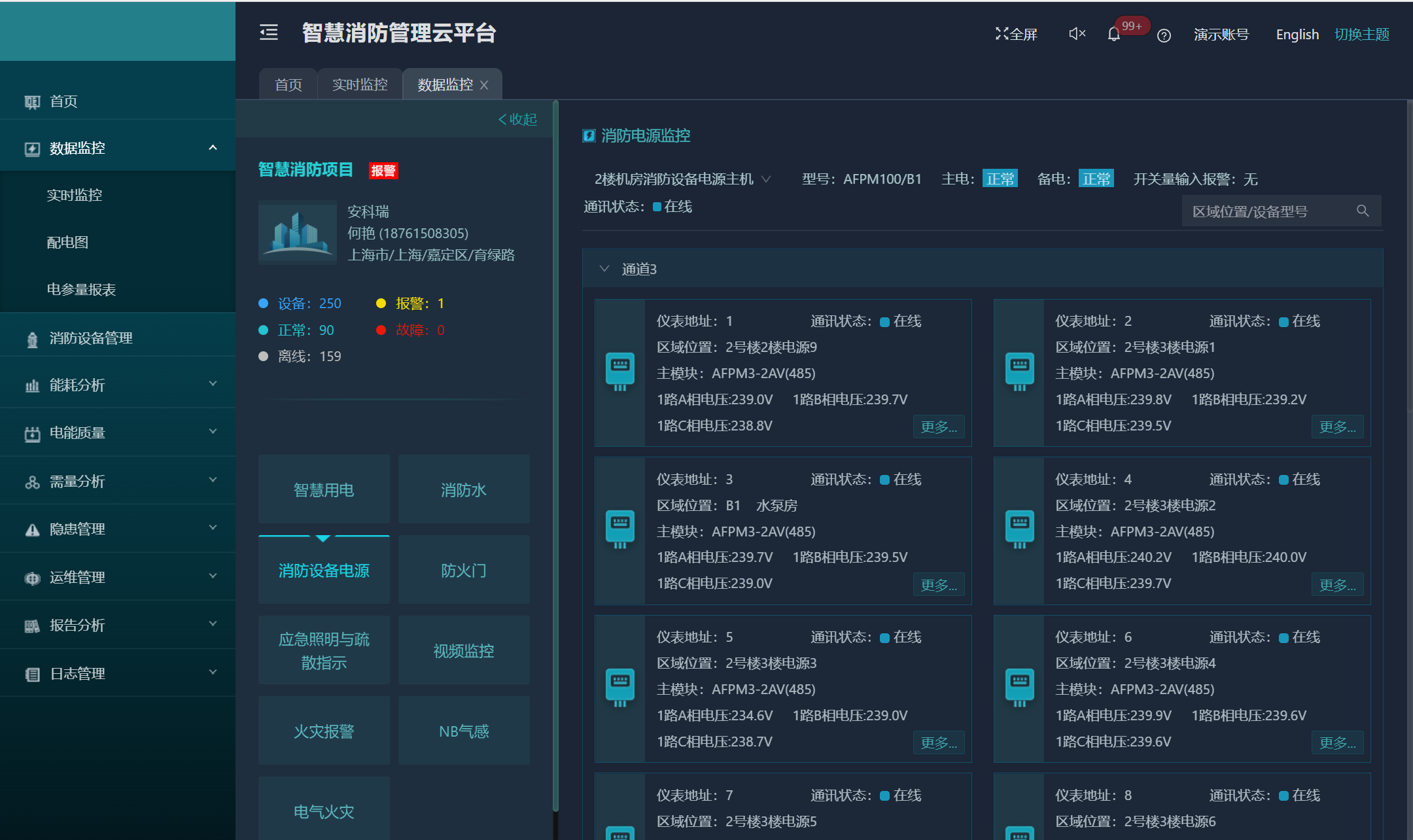Viewport: 1413px width, 840px height.
Task: Click the 报告分析 sidebar icon
Action: [x=32, y=625]
